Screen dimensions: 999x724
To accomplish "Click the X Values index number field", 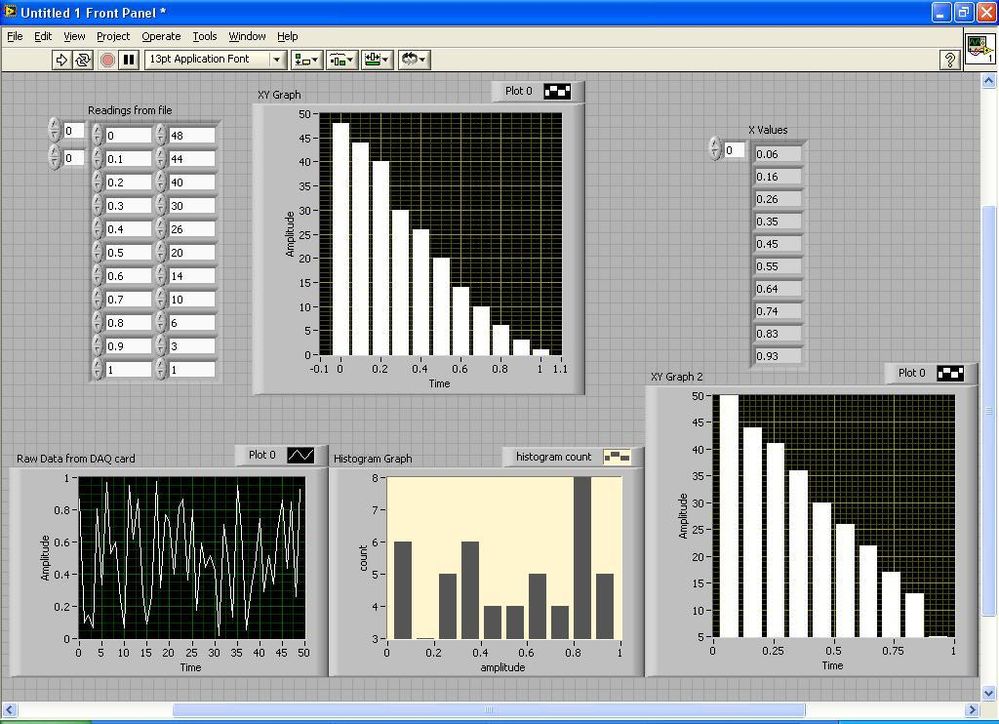I will coord(733,150).
